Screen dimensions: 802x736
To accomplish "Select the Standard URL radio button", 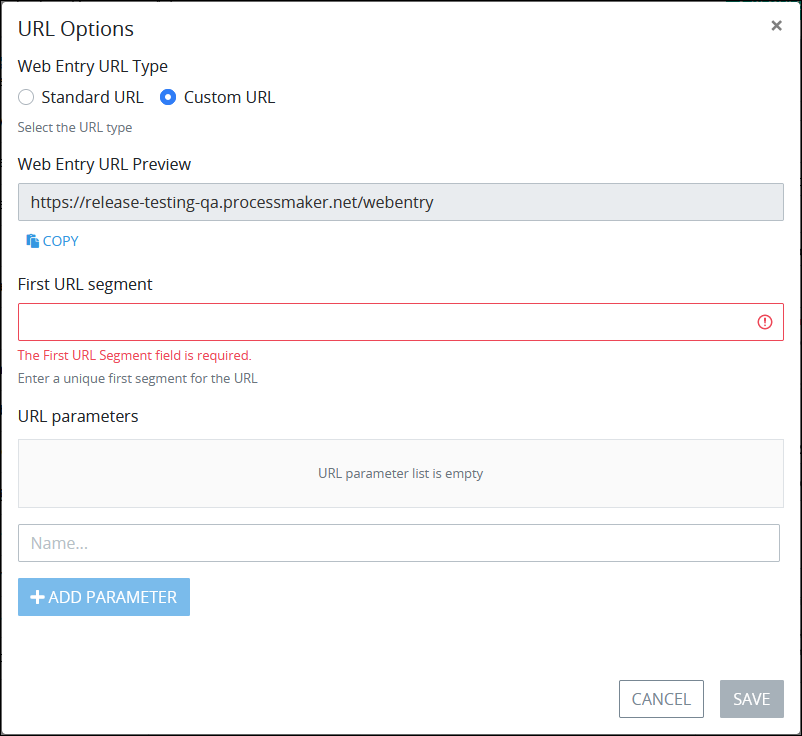I will tap(26, 97).
